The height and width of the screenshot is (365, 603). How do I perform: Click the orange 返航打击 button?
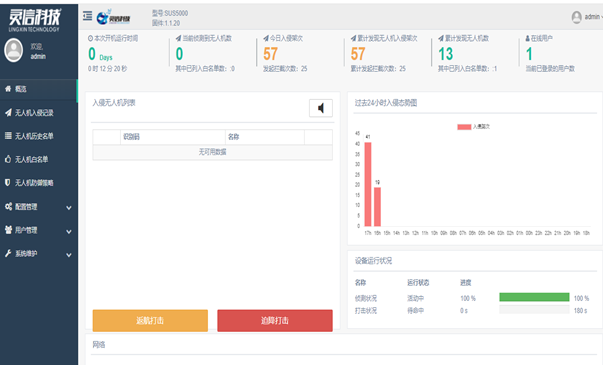click(x=150, y=320)
